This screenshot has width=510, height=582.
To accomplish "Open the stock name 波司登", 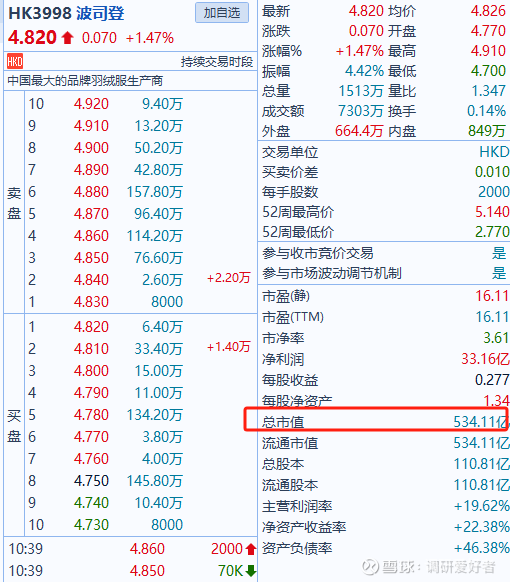I will (100, 13).
